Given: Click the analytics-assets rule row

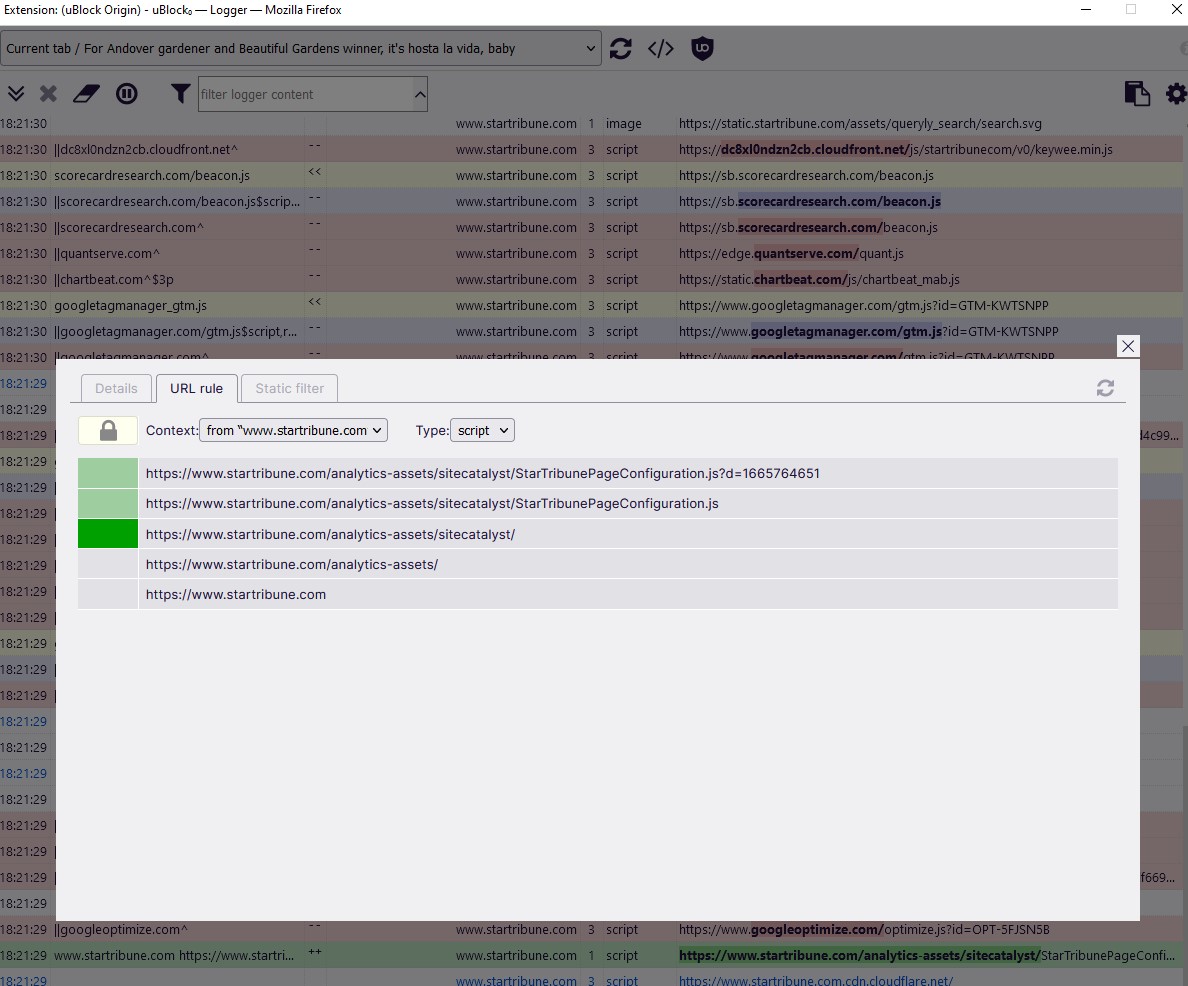Looking at the screenshot, I should tap(600, 564).
